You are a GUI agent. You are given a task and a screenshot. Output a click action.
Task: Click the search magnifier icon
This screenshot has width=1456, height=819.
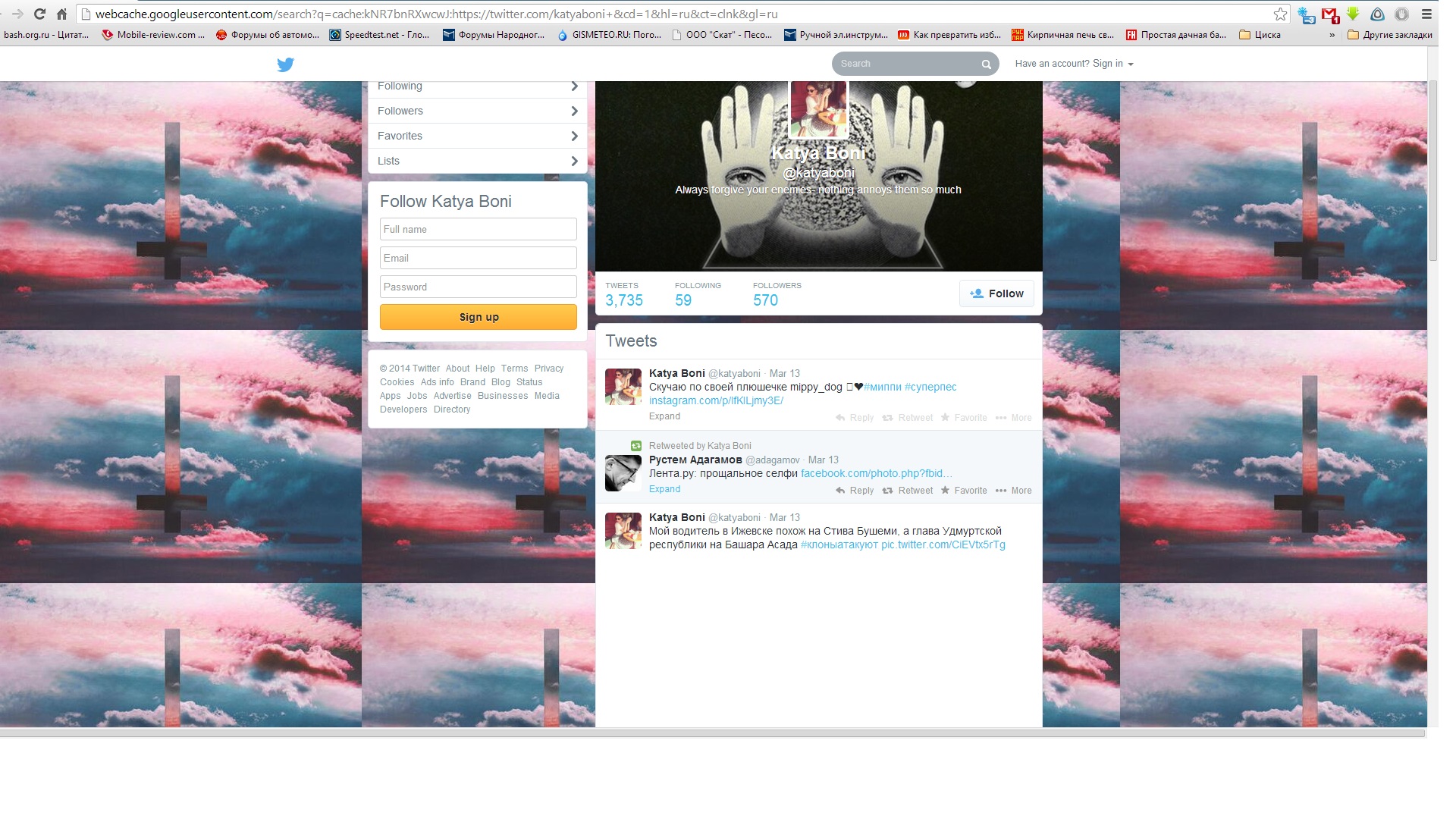click(986, 64)
